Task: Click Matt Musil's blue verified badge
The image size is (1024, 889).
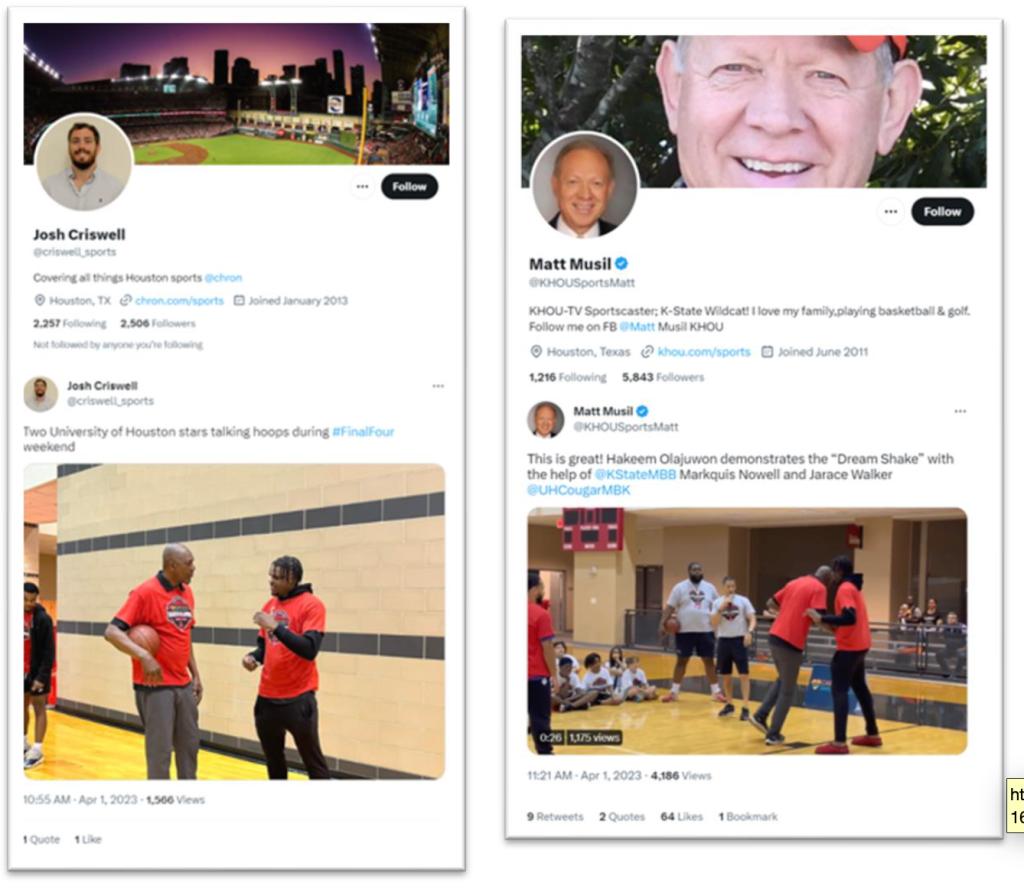Action: tap(622, 264)
